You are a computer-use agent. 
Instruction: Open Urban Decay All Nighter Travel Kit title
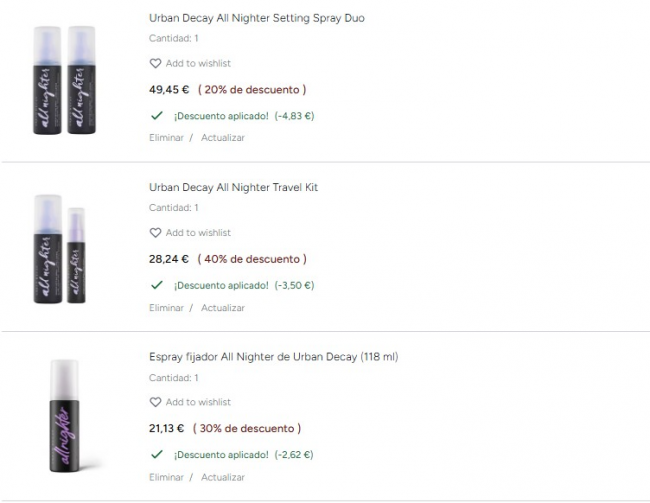tap(233, 187)
